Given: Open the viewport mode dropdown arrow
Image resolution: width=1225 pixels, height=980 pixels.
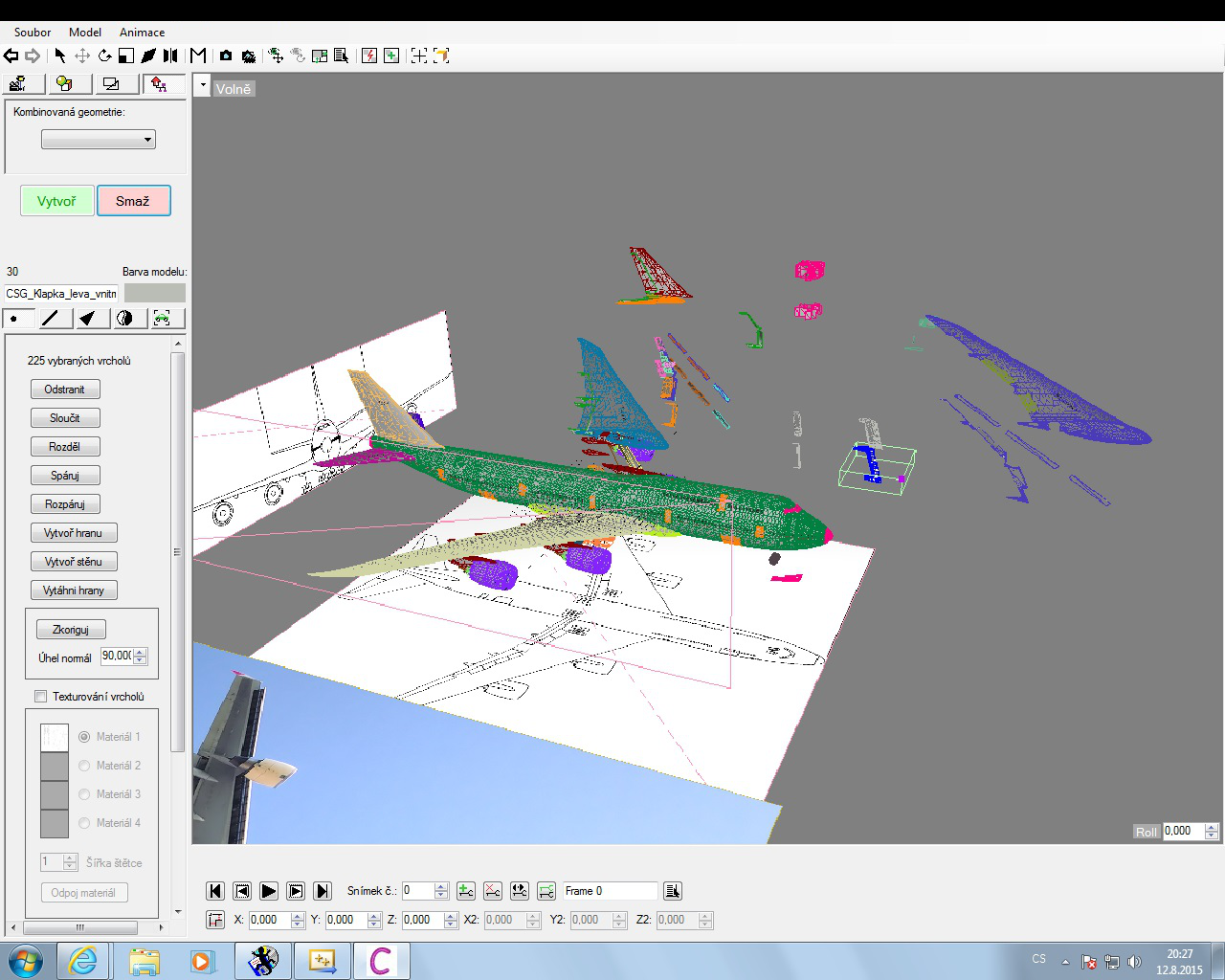Looking at the screenshot, I should (x=202, y=86).
